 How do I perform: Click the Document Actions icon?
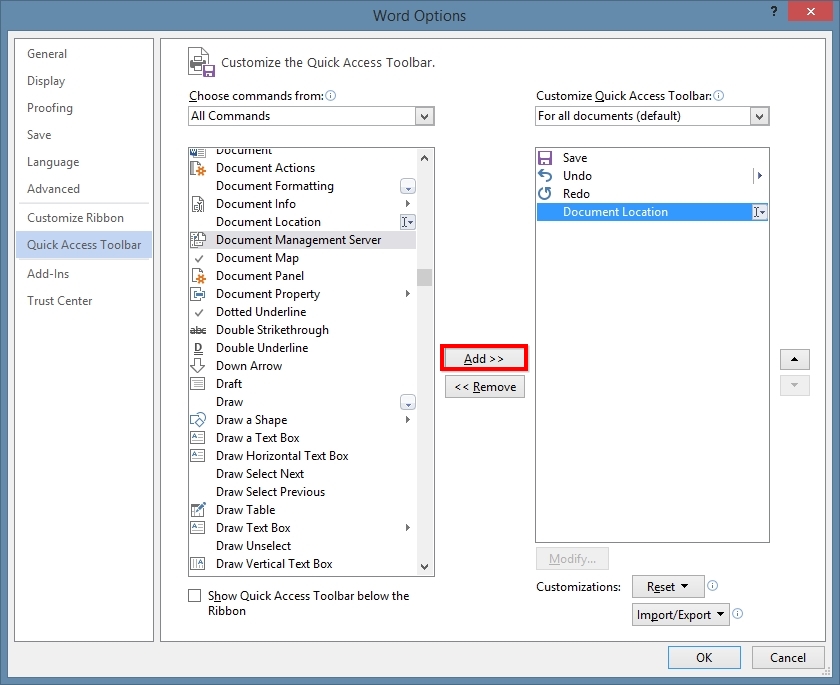coord(198,168)
